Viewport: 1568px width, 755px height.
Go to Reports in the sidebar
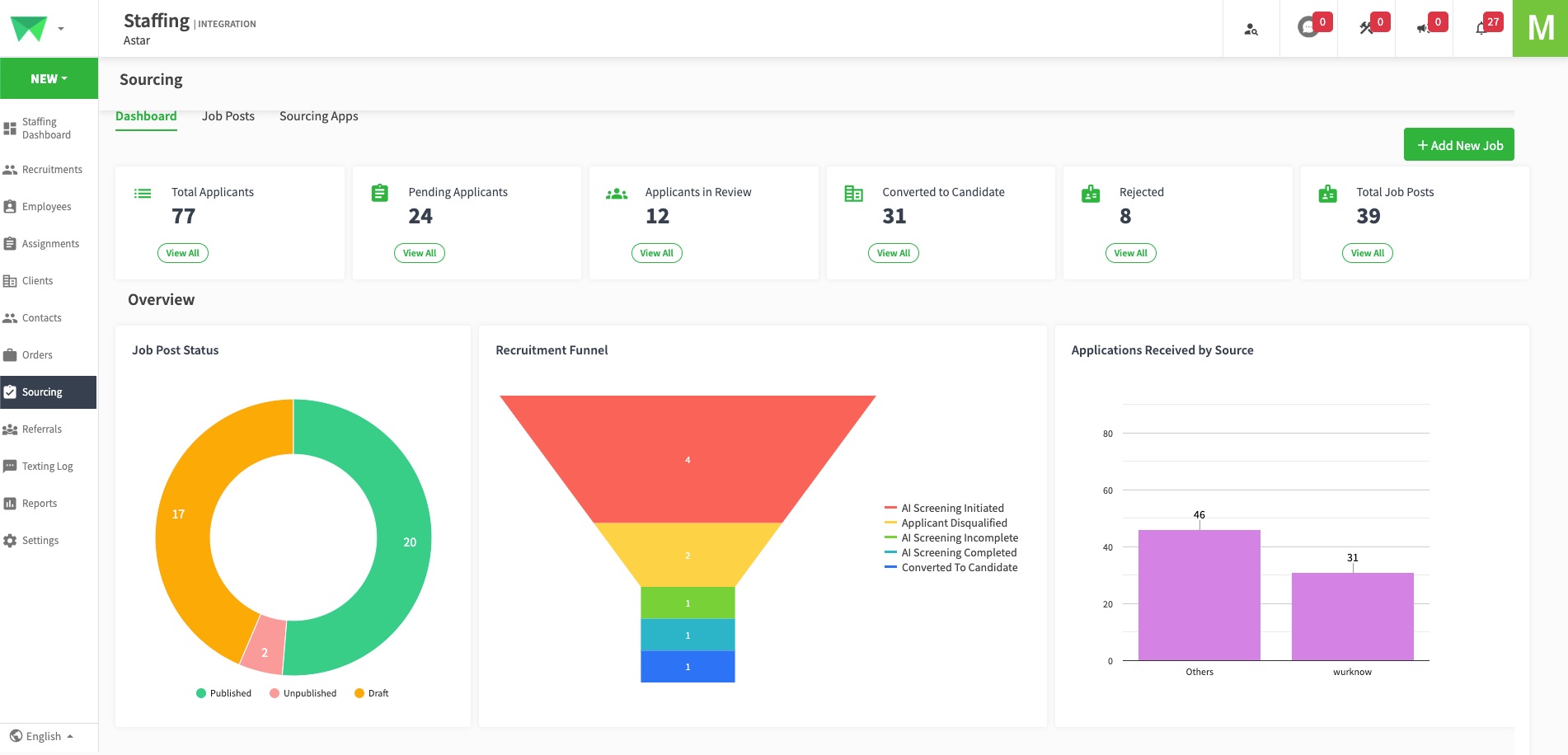[x=40, y=504]
